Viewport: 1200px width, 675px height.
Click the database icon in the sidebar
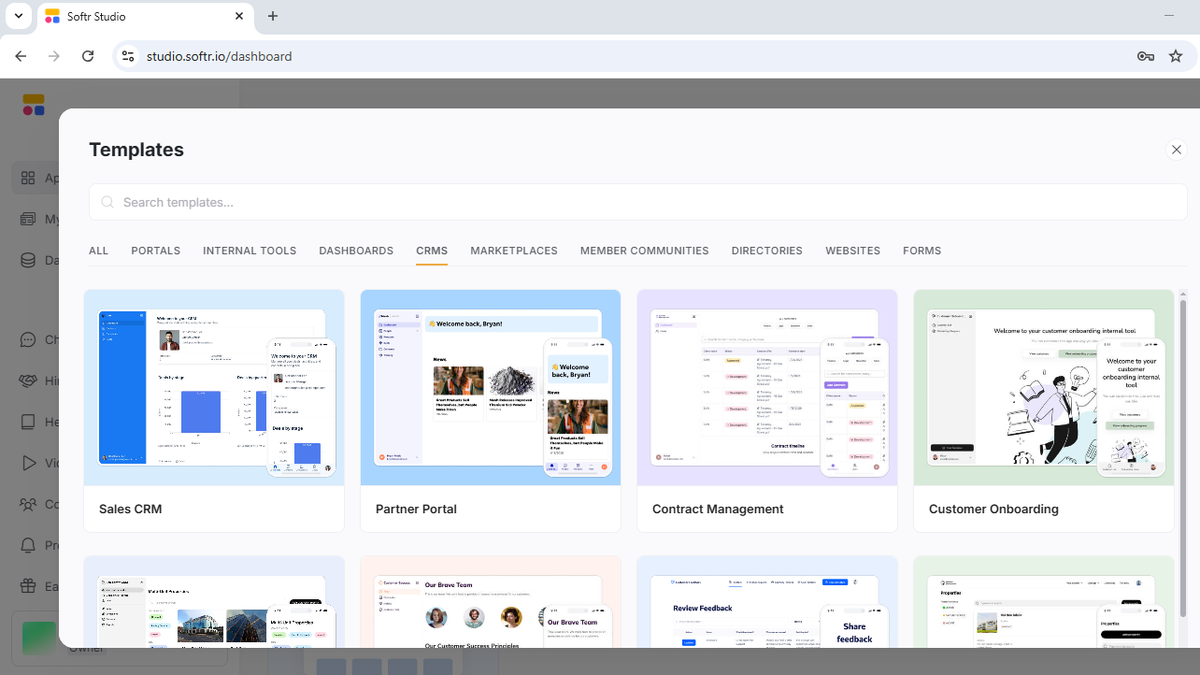pos(28,260)
